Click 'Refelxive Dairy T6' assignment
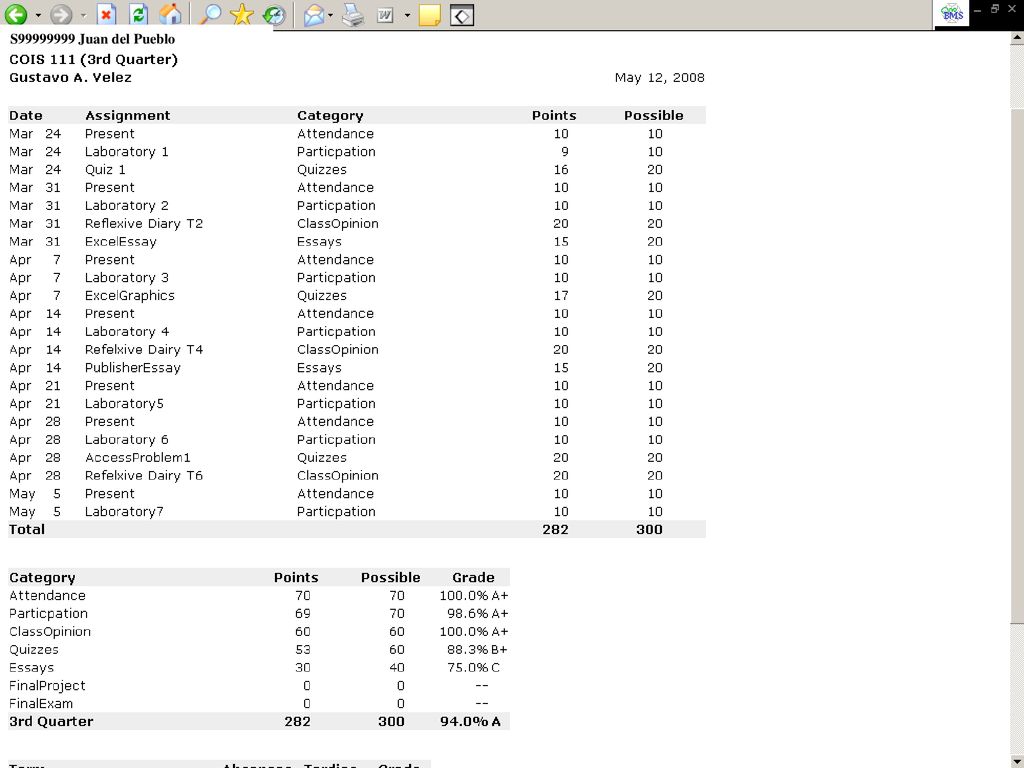Screen dimensions: 1024x768 point(144,475)
